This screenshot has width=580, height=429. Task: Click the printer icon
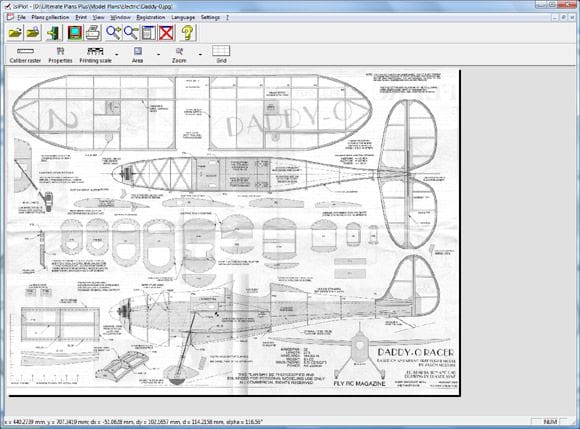tap(93, 33)
